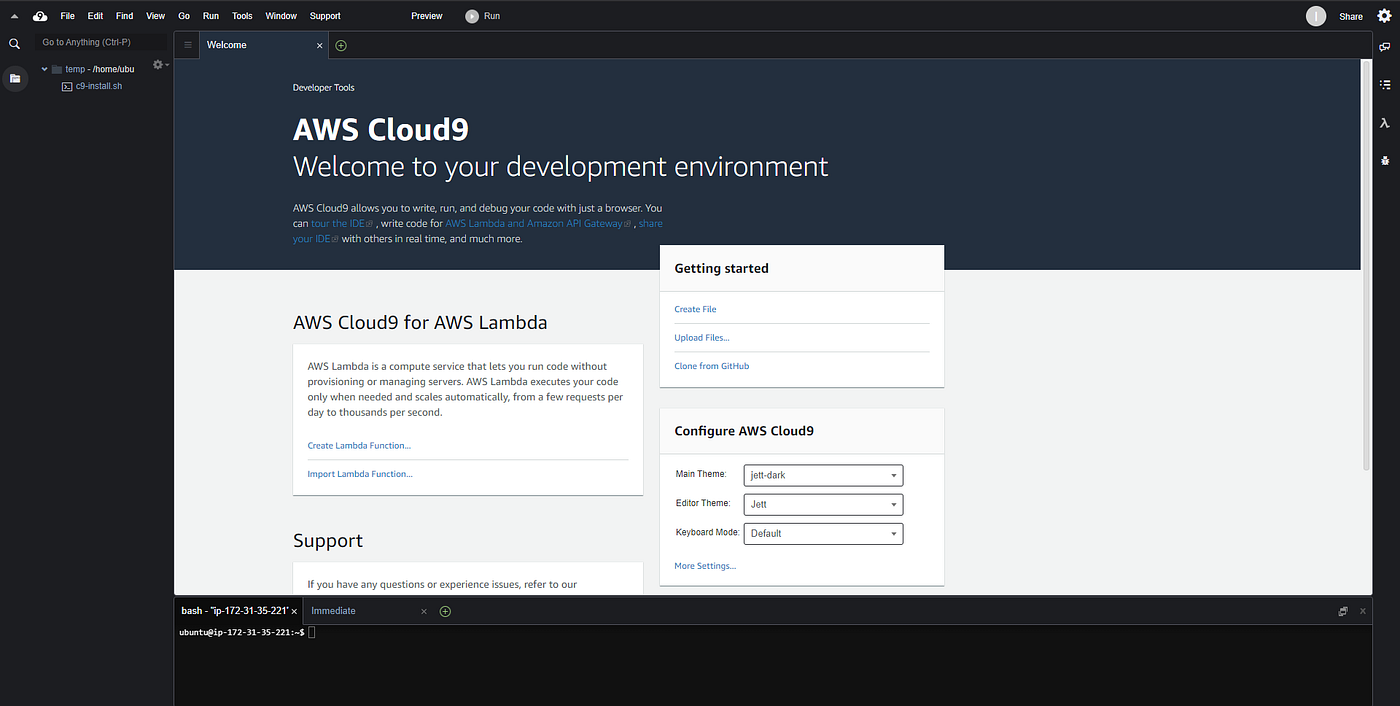Open the Support menu

(325, 16)
